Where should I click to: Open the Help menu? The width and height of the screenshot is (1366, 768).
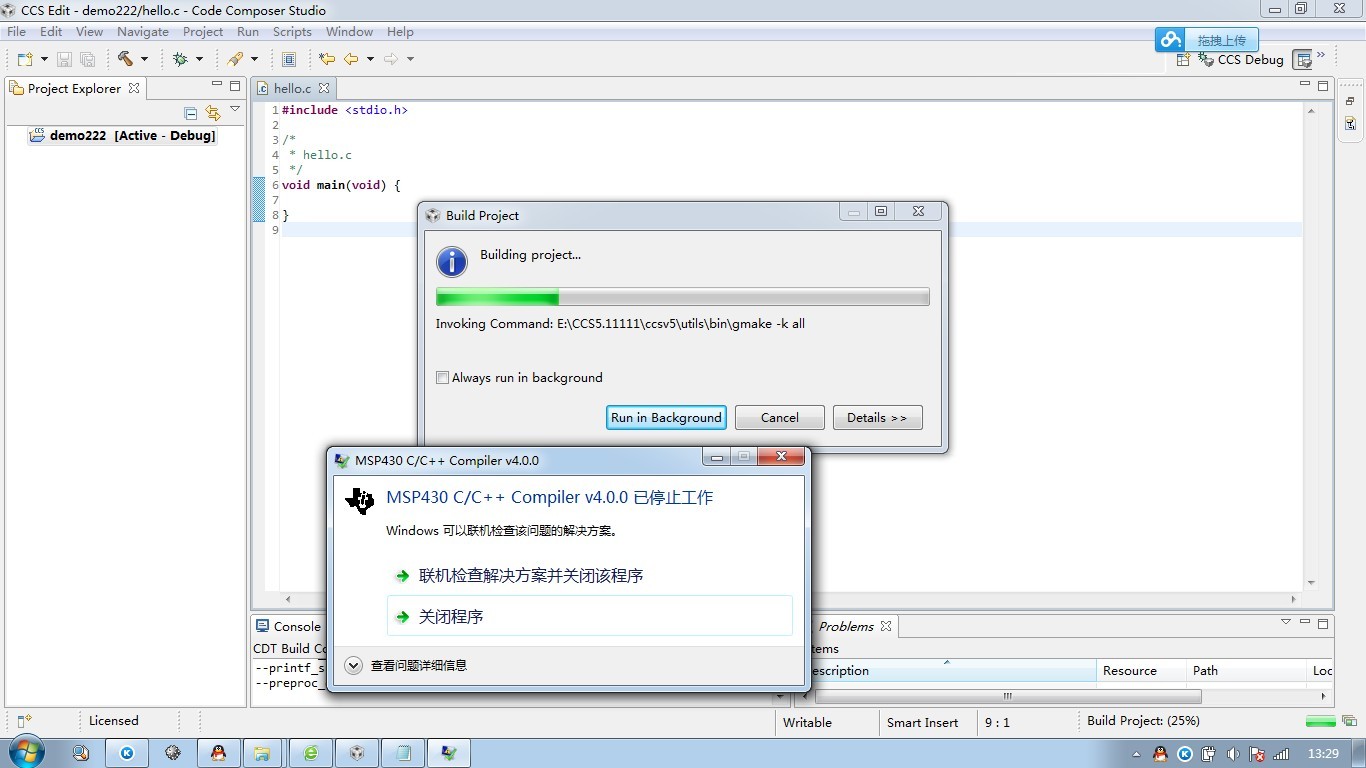pyautogui.click(x=400, y=32)
